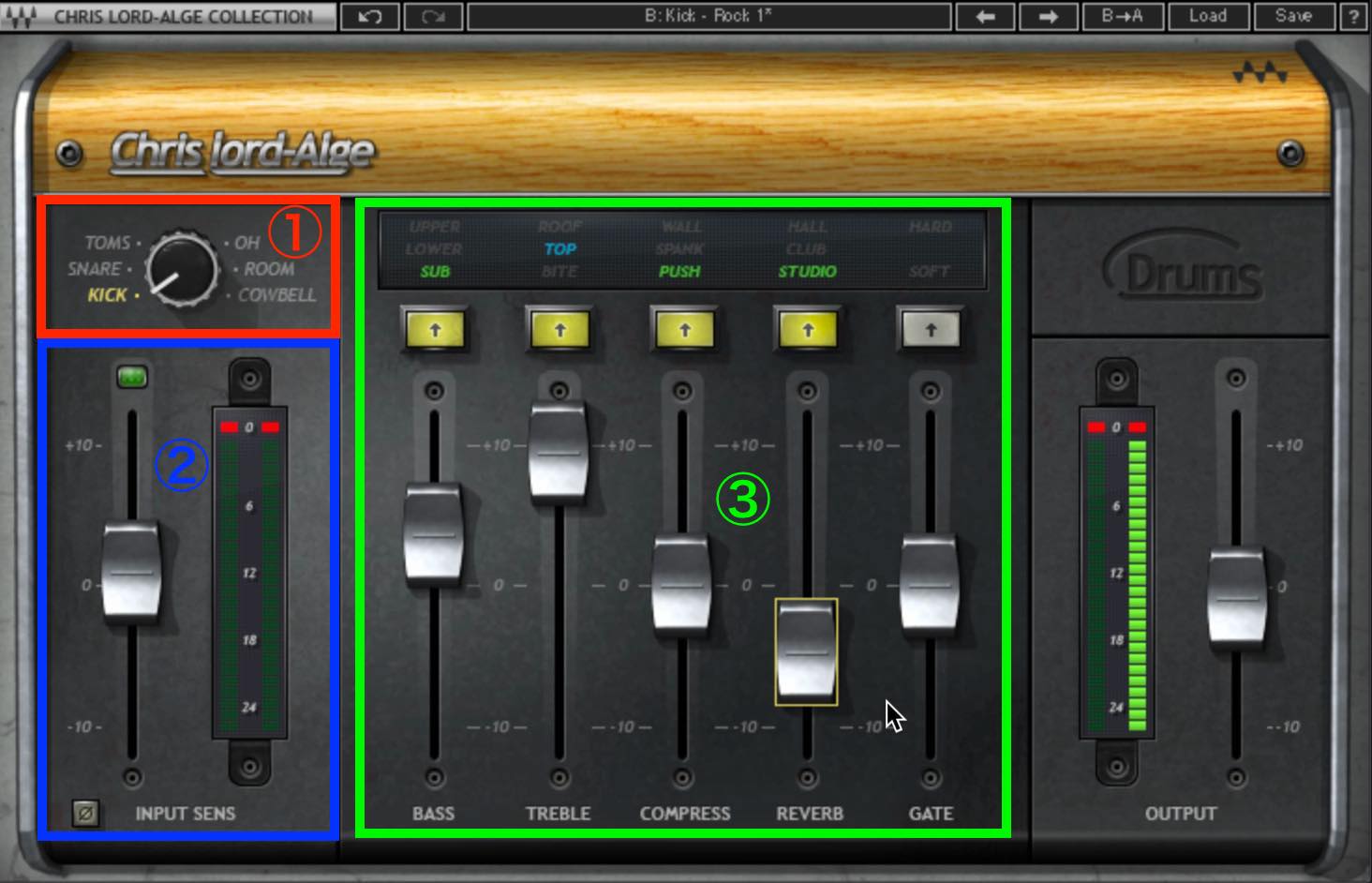Viewport: 1372px width, 883px height.
Task: Open preset name field Kick - Rock 1
Action: point(708,17)
